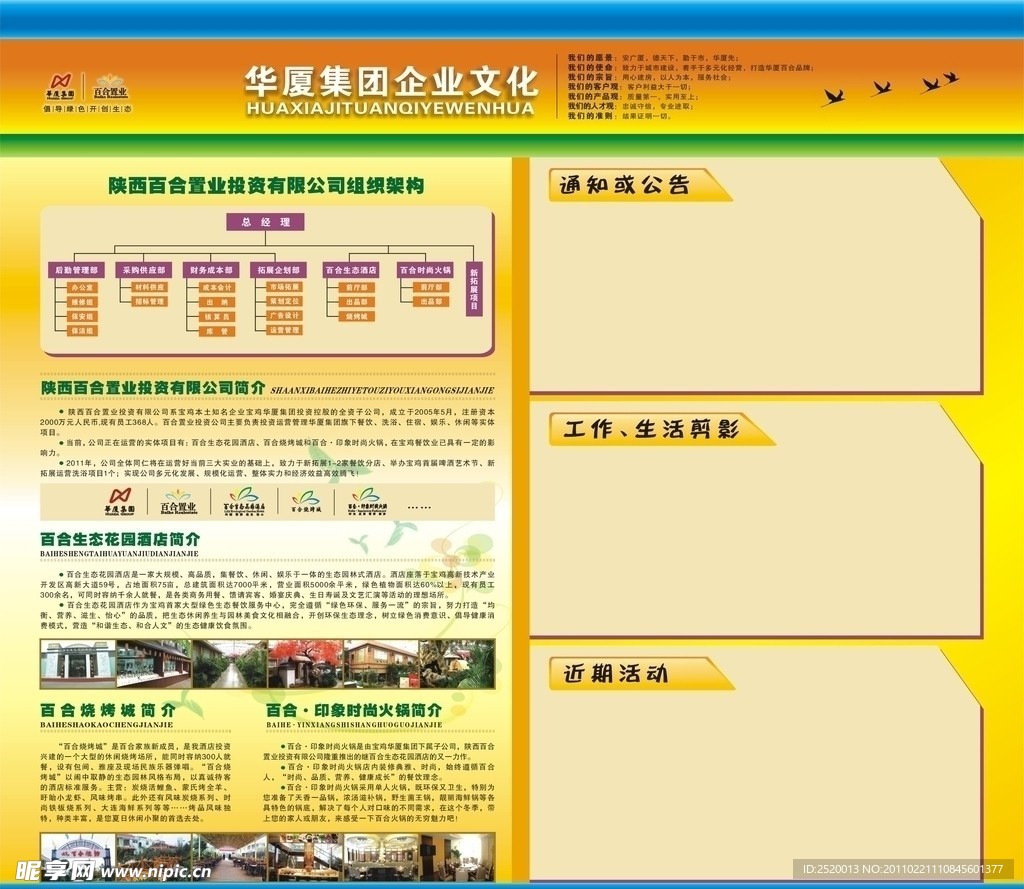The height and width of the screenshot is (889, 1024).
Task: Select the 办公室 sub-unit box
Action: coord(83,287)
